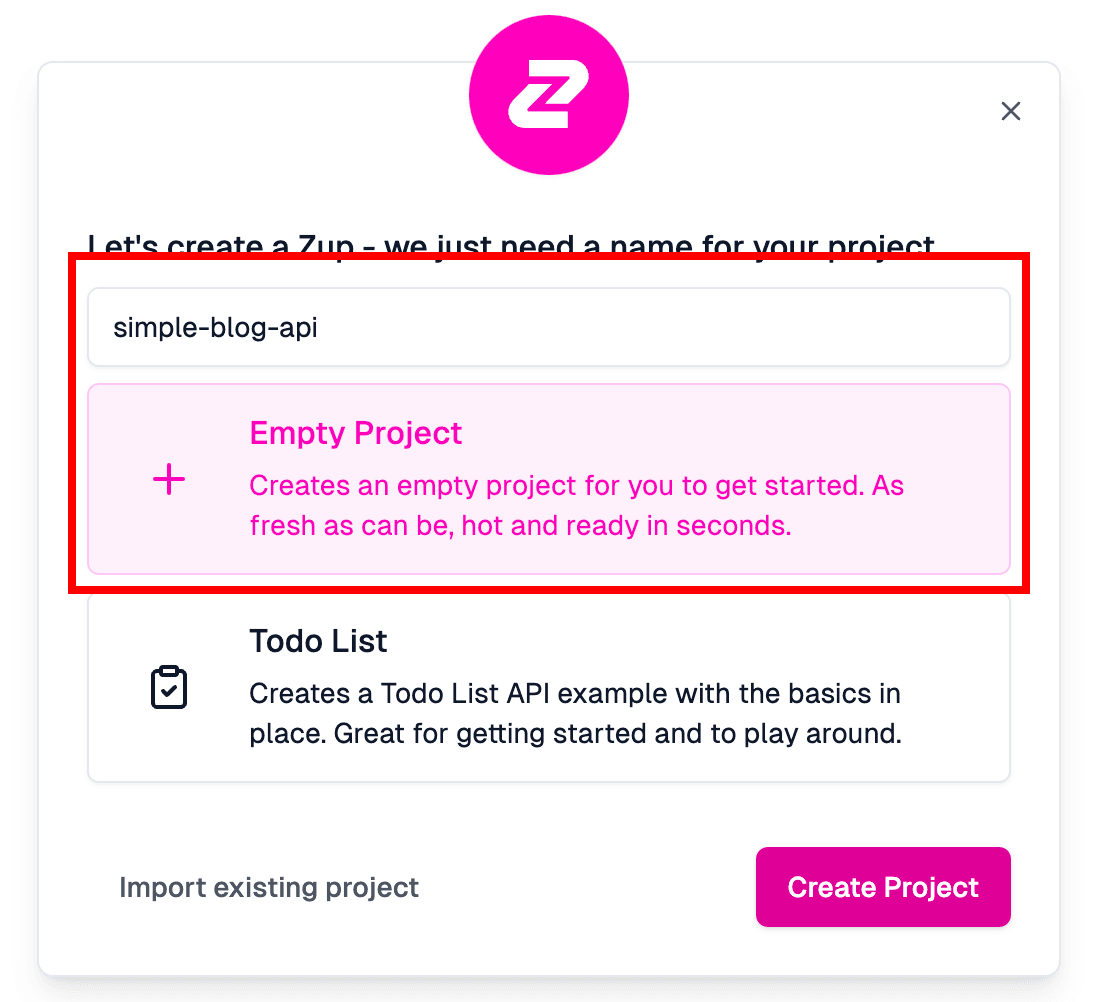Switch selection to Todo List example
Screen dimensions: 1098x1002
click(549, 687)
